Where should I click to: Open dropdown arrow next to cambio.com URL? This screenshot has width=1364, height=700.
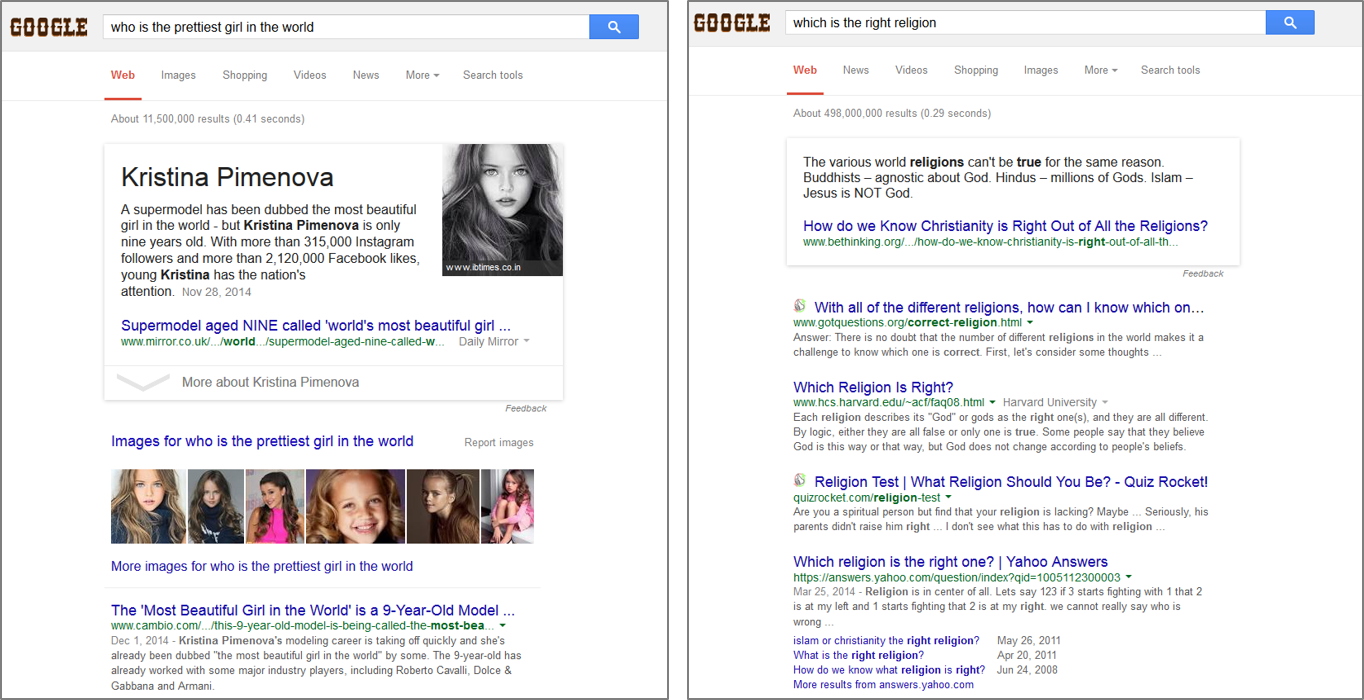(503, 626)
